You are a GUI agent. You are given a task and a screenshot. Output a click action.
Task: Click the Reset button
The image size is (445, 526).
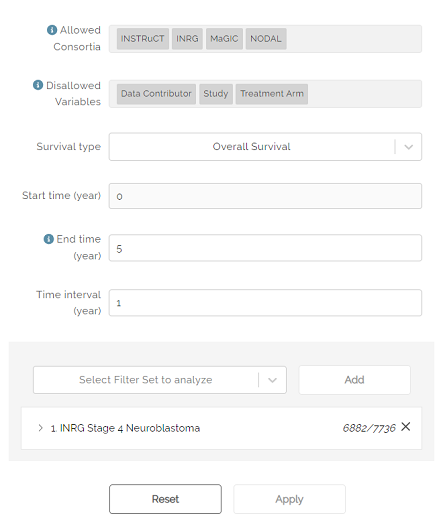pyautogui.click(x=165, y=499)
